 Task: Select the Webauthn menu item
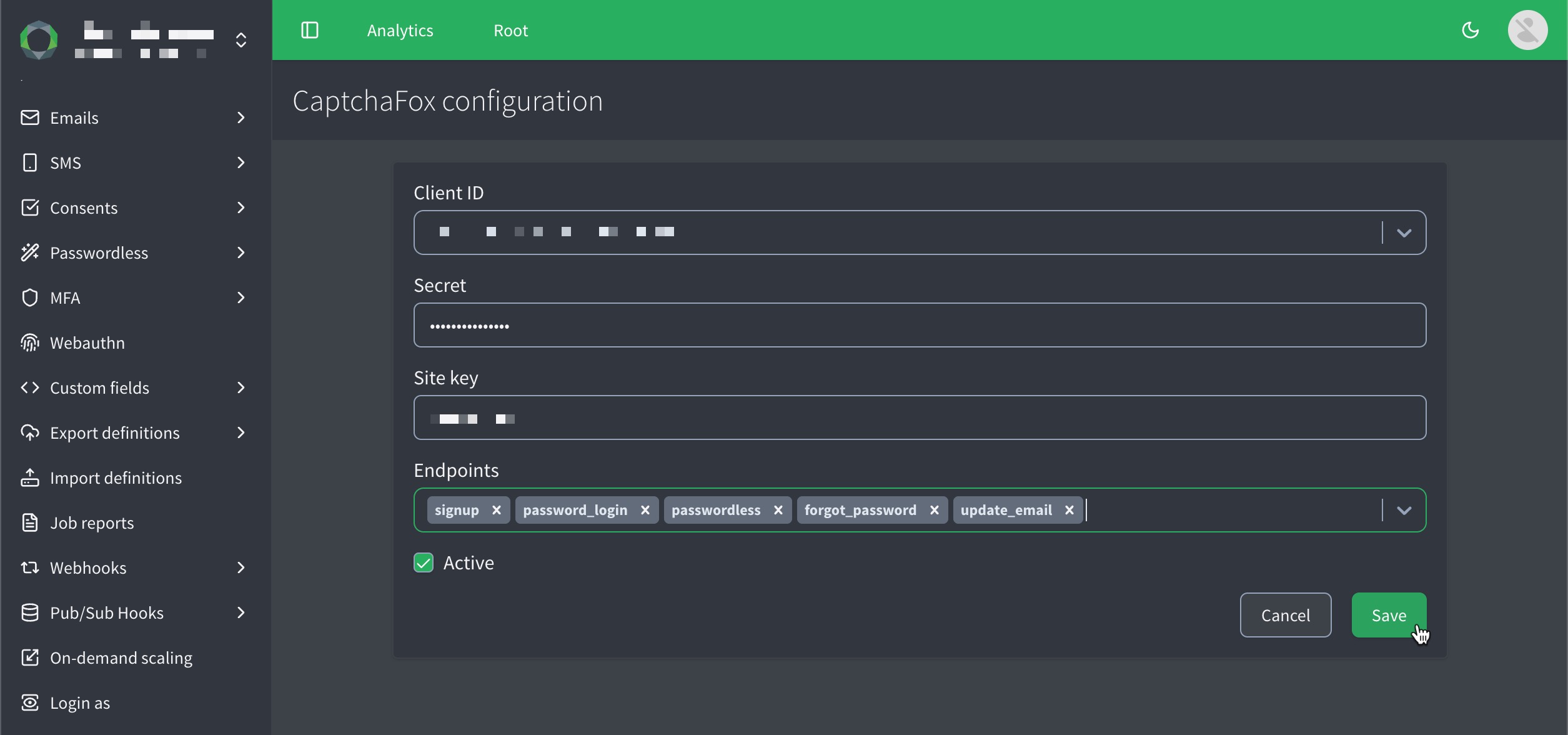(x=136, y=342)
